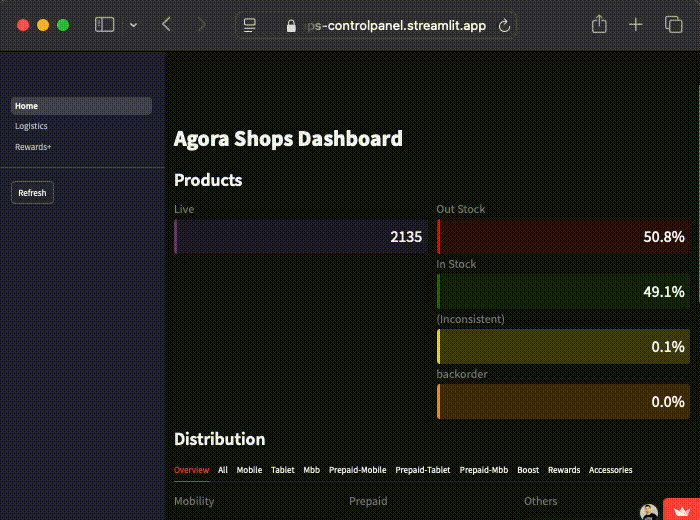Open sidebar options dropdown chevron

[133, 25]
